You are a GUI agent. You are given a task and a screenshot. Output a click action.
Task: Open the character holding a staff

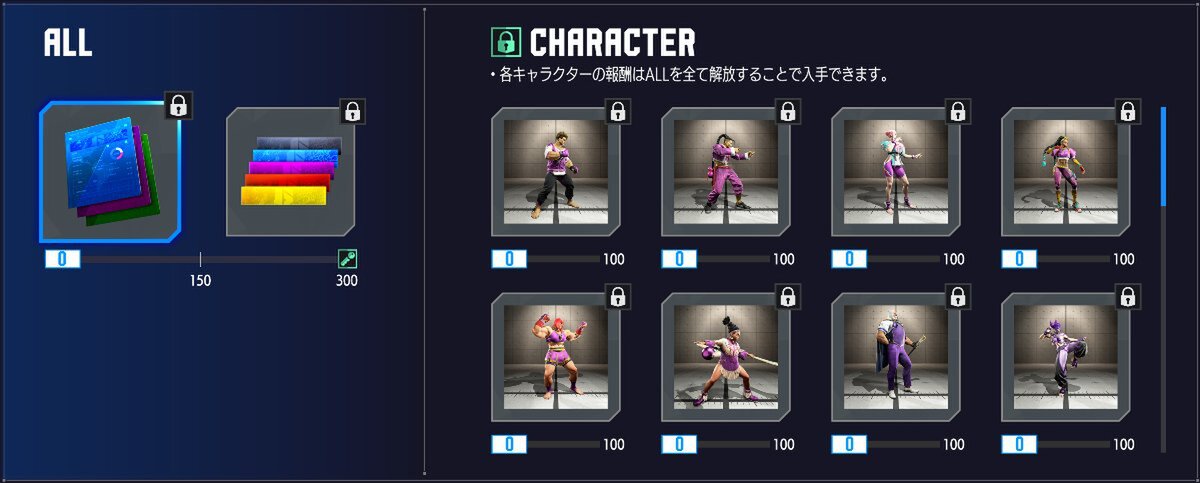point(727,357)
